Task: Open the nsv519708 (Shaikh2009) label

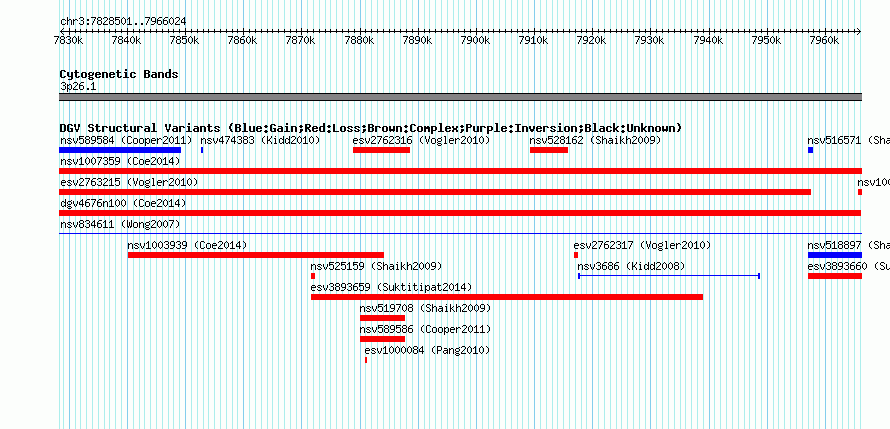Action: click(x=425, y=308)
